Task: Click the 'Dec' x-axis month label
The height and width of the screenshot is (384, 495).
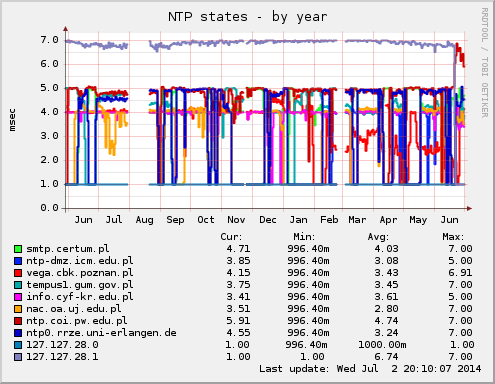Action: 268,220
